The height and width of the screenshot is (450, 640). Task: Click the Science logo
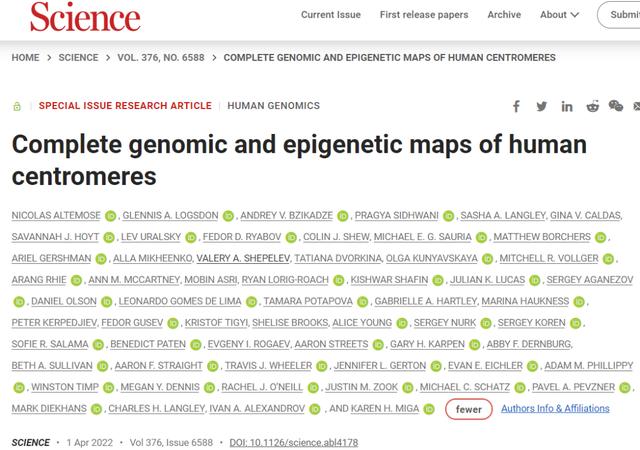(84, 16)
